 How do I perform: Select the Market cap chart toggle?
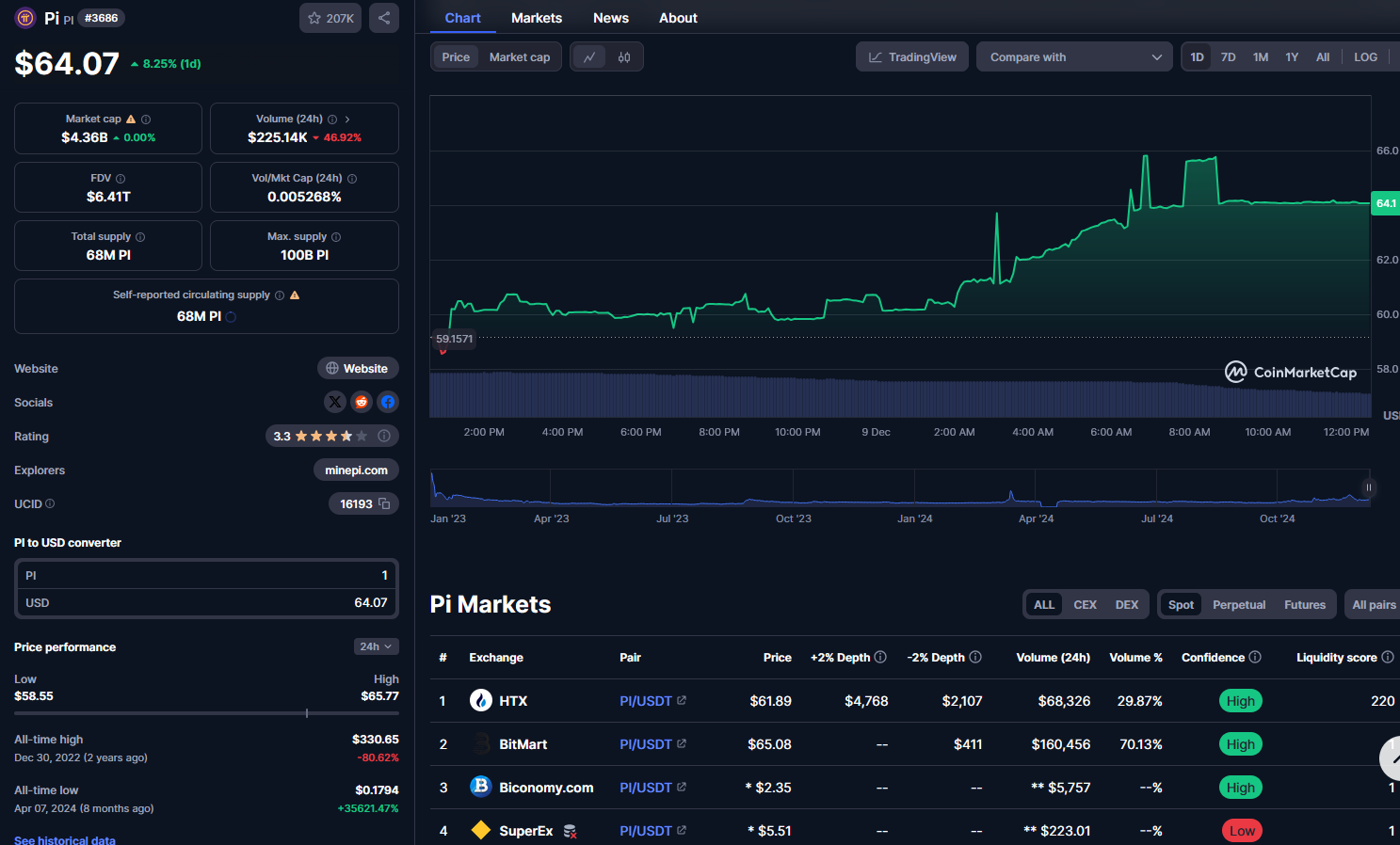click(x=520, y=57)
